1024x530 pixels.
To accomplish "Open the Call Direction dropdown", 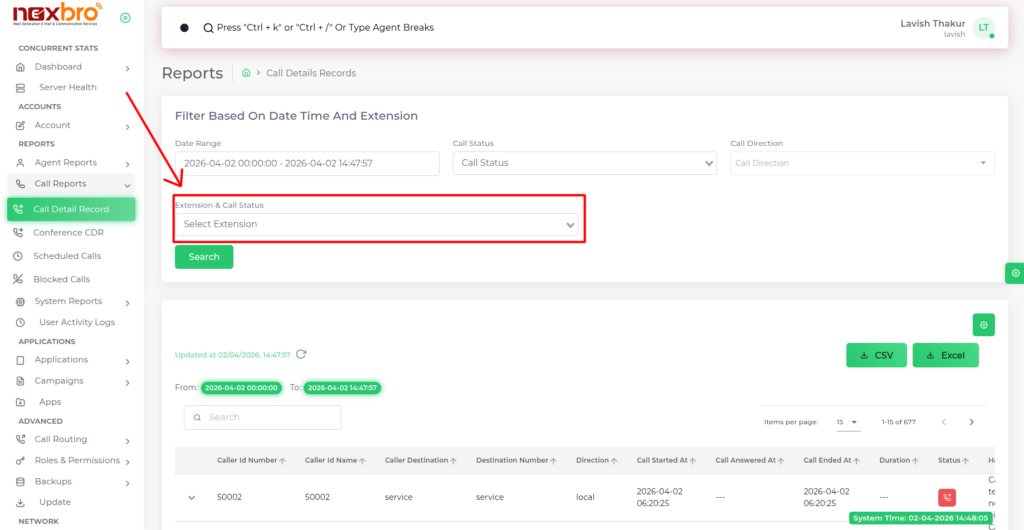I will point(861,163).
